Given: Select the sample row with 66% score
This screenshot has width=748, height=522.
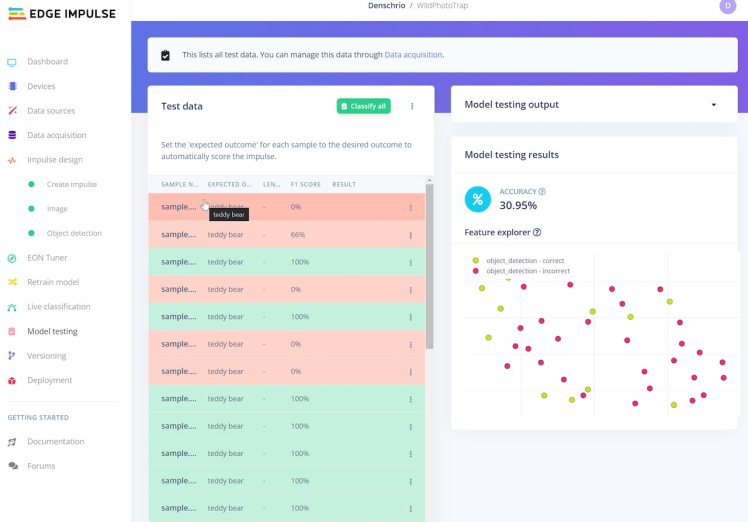Looking at the screenshot, I should click(x=286, y=234).
